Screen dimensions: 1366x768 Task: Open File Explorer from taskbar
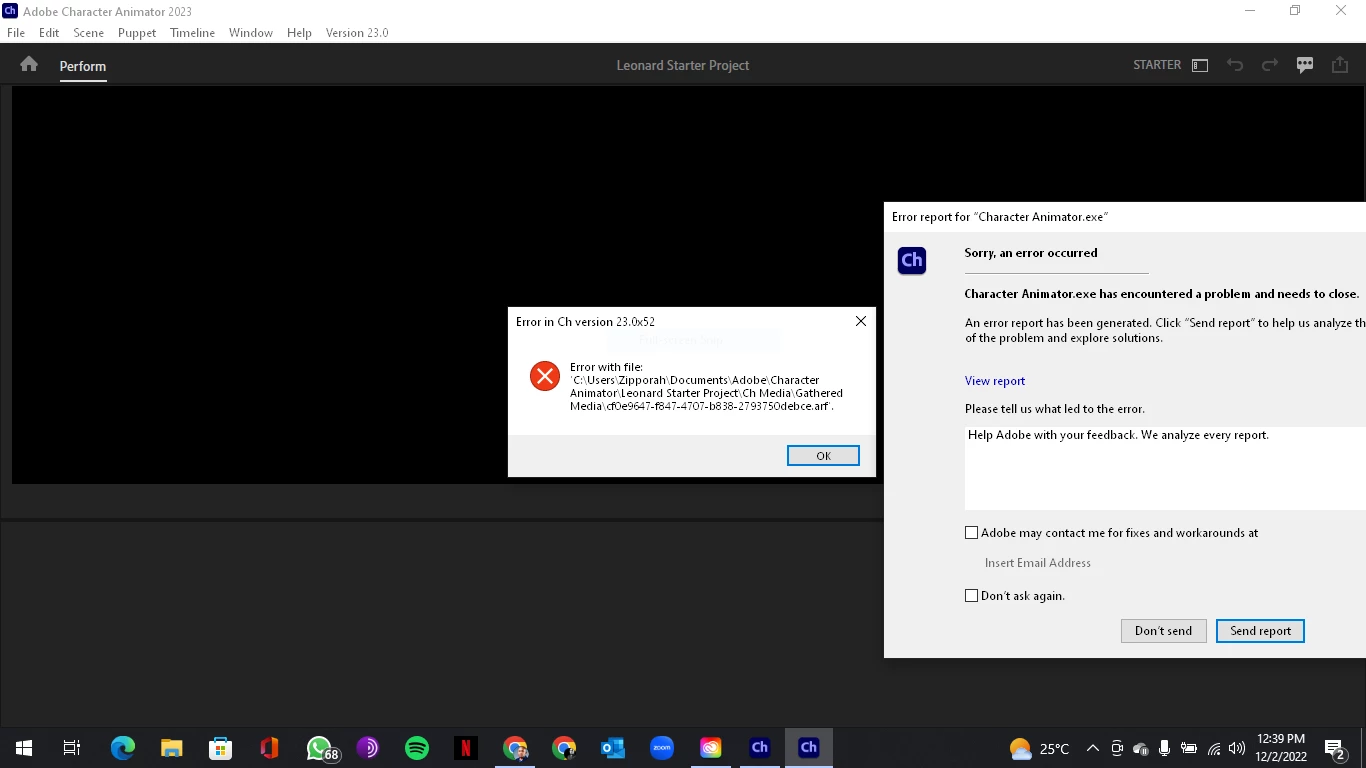point(172,748)
